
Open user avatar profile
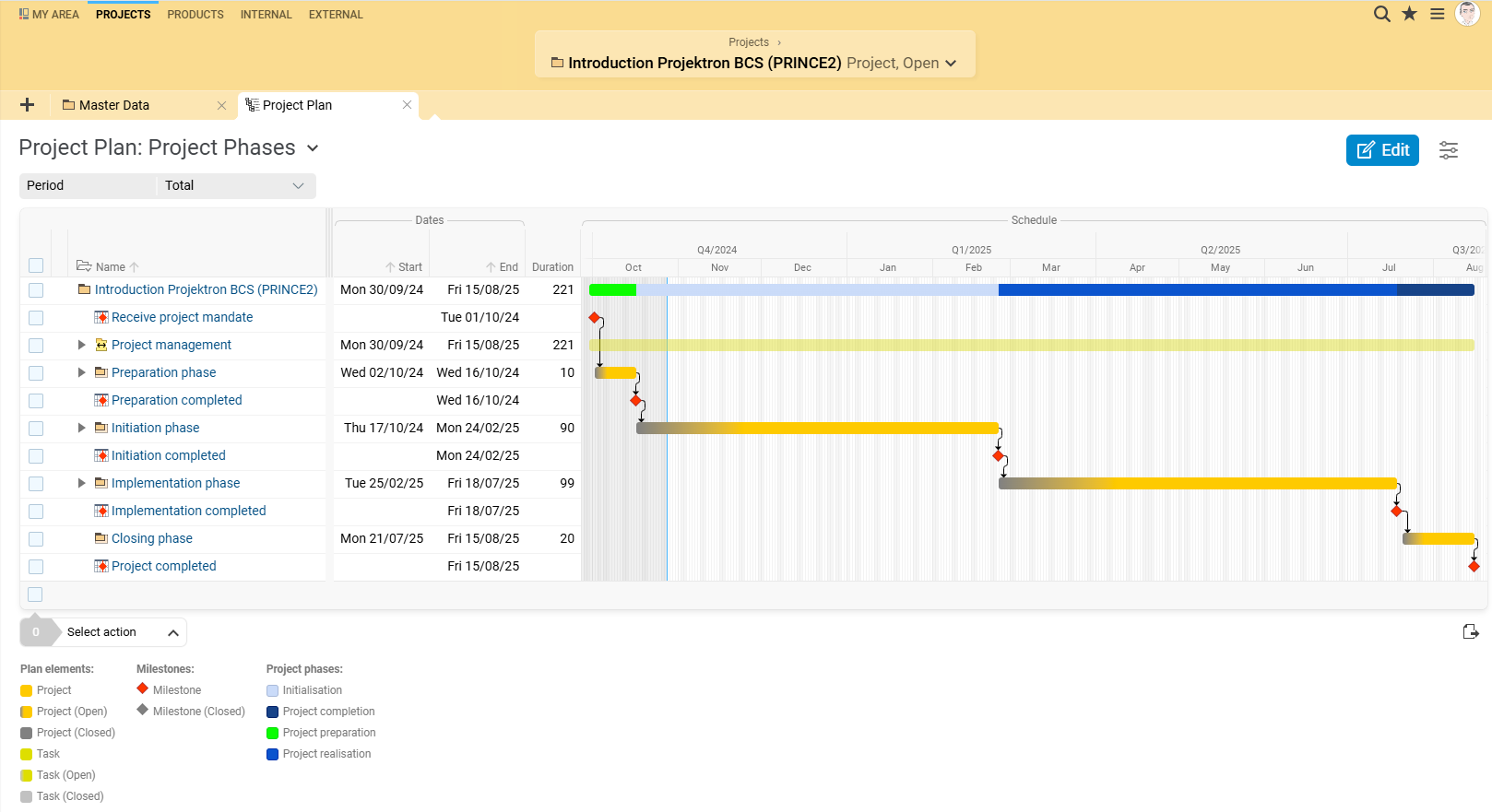tap(1467, 14)
